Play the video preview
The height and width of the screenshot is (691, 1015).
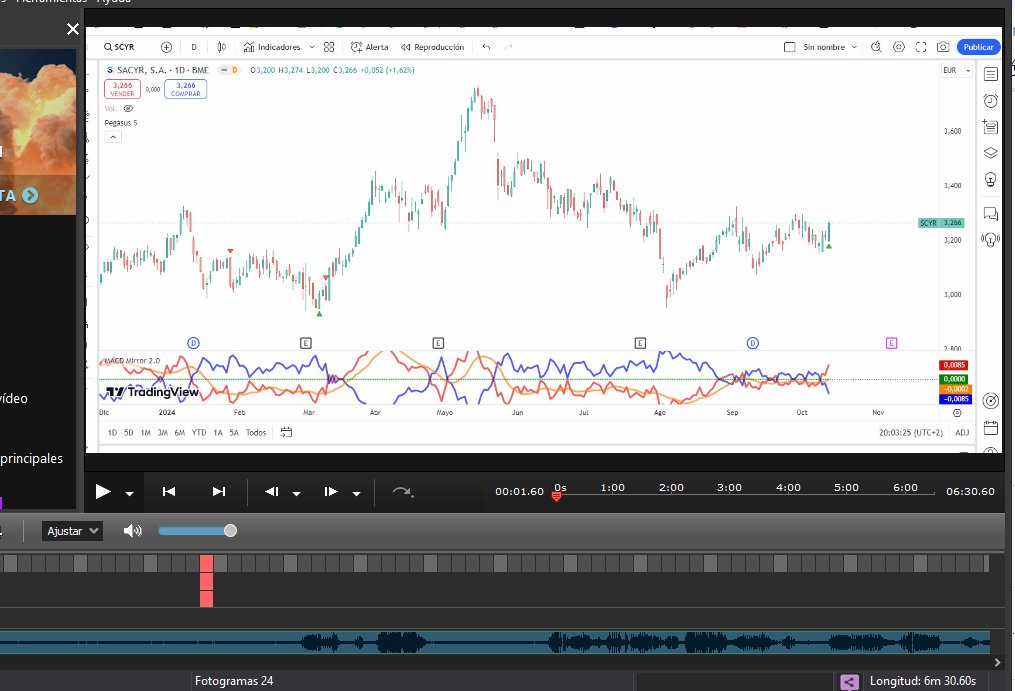(102, 492)
